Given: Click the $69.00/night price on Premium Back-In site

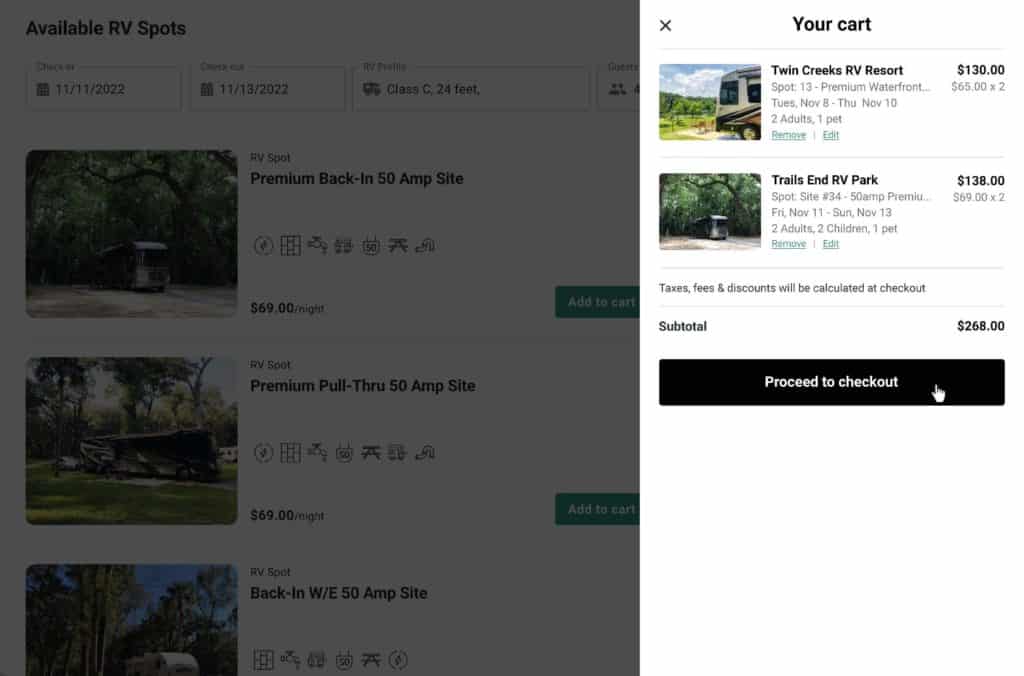Looking at the screenshot, I should click(x=287, y=308).
